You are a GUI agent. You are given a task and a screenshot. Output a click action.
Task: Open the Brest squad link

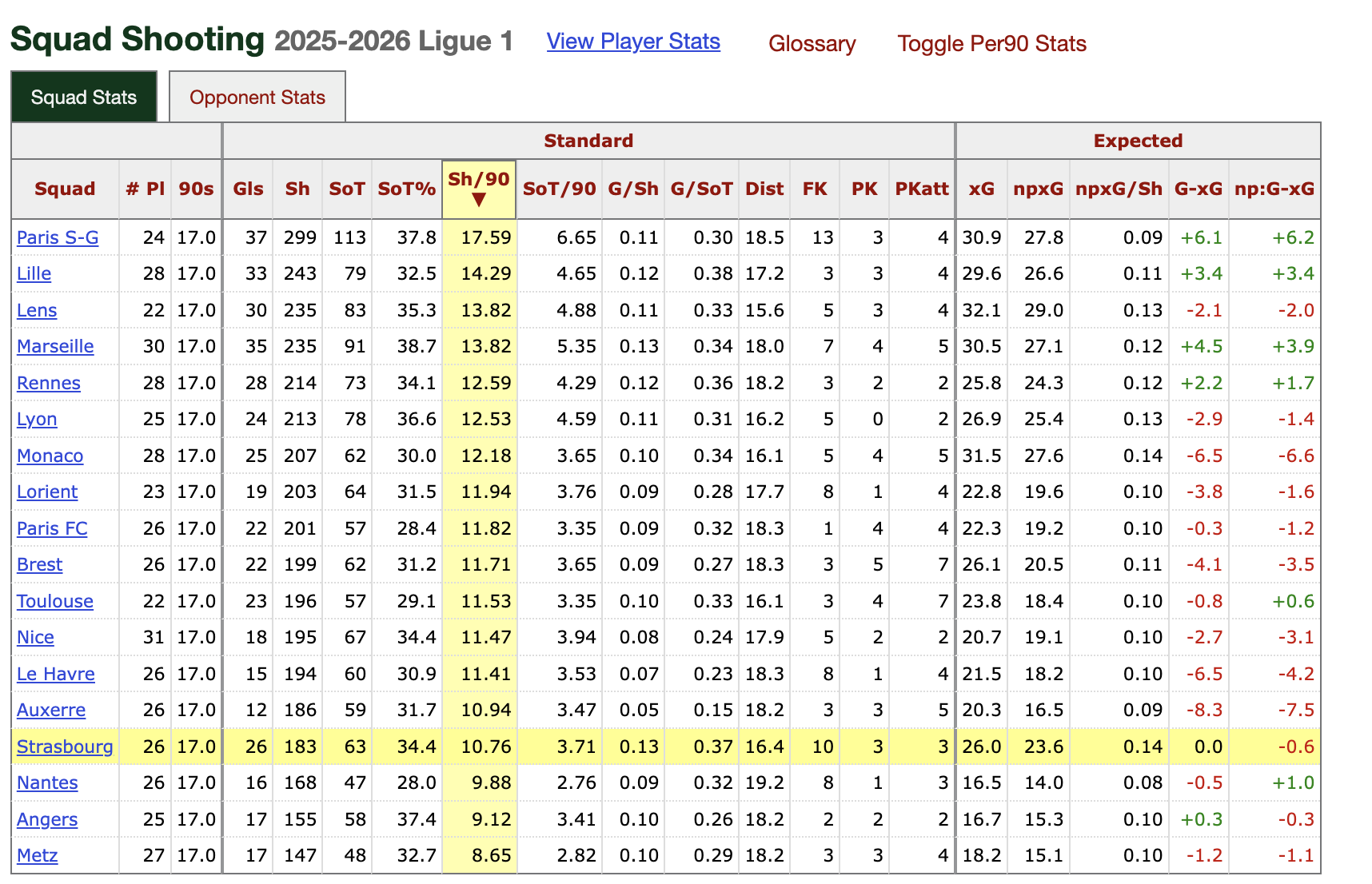39,564
